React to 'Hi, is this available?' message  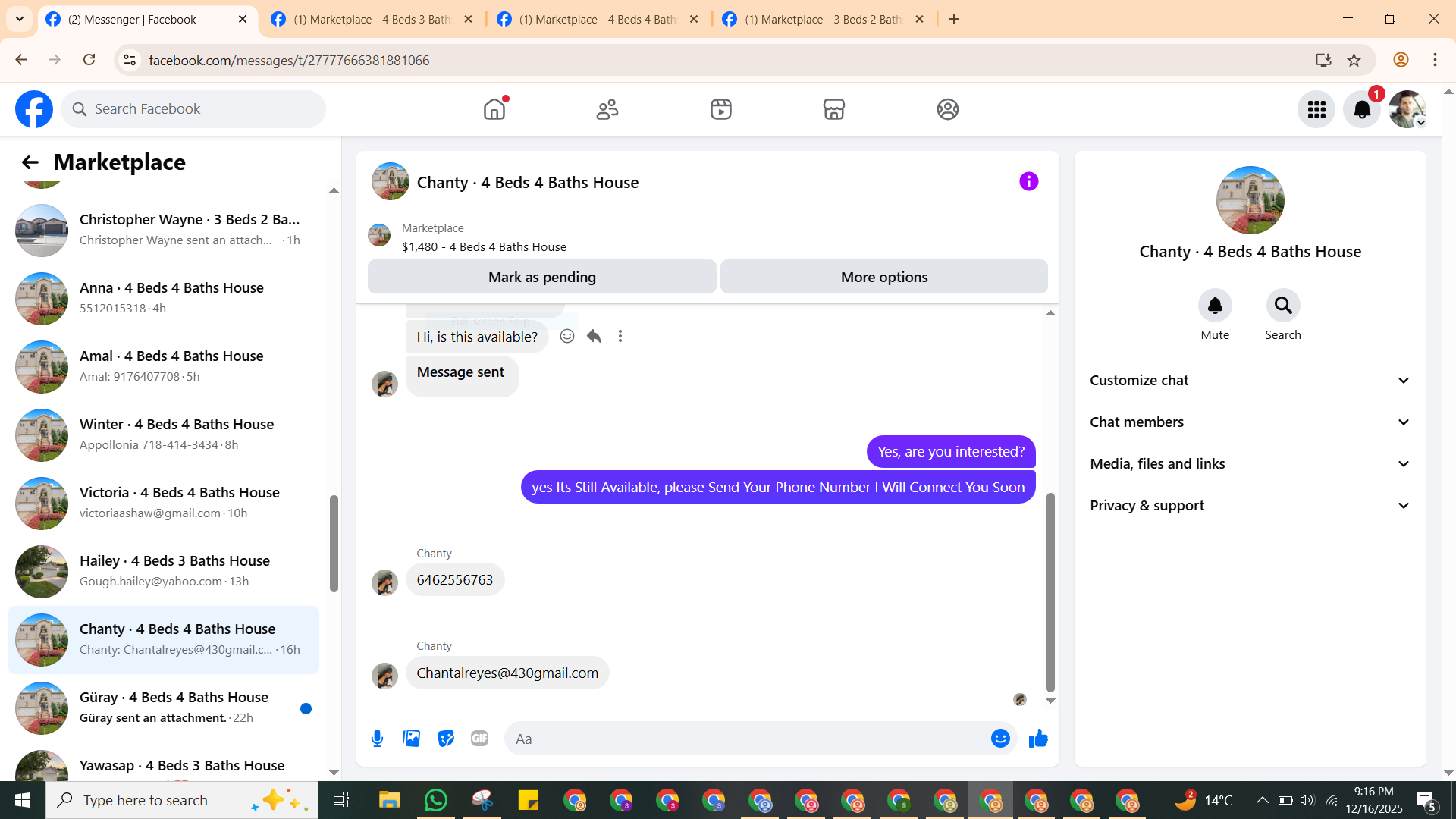tap(567, 336)
